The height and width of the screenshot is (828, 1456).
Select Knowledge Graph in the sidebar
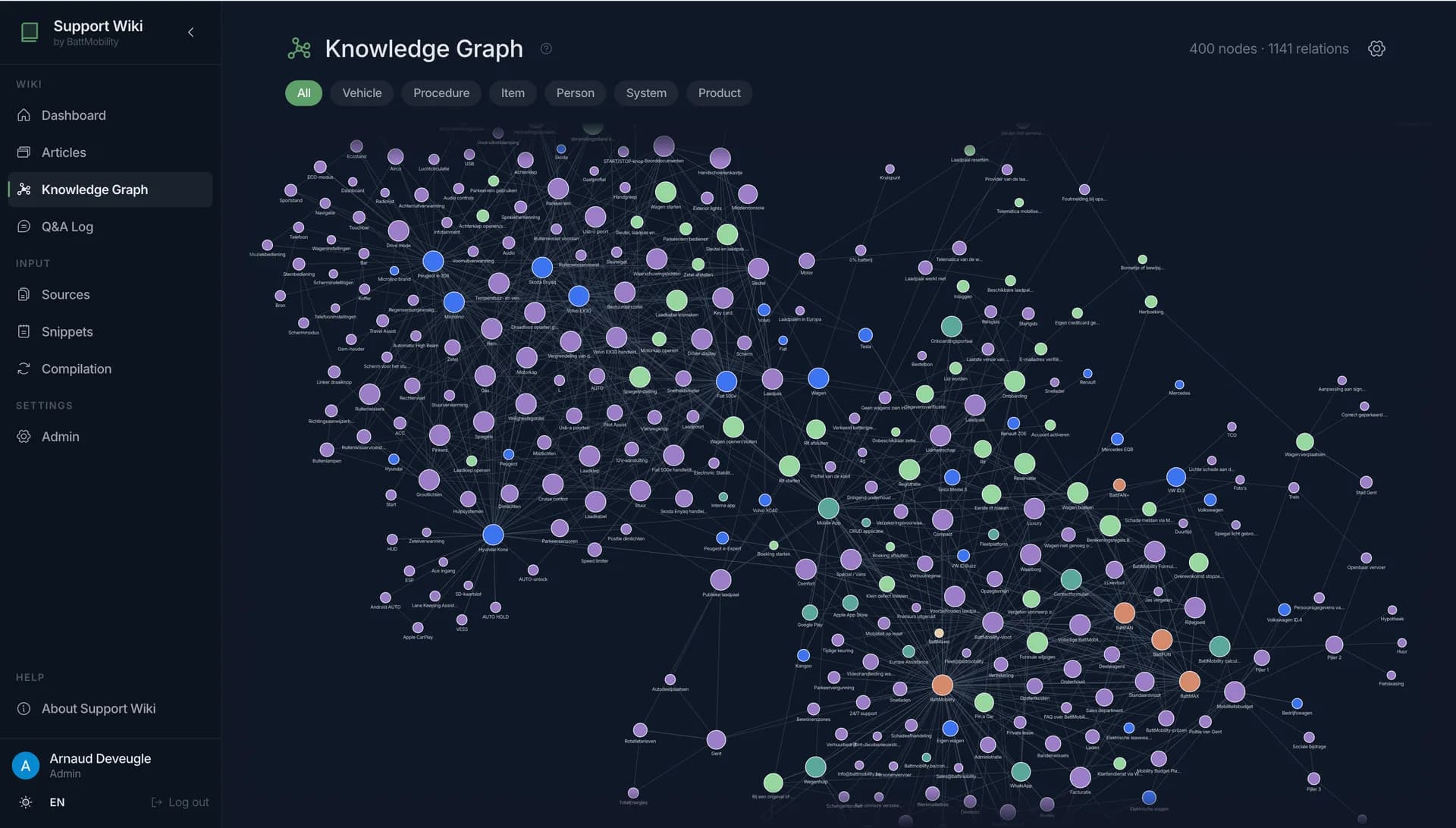click(111, 190)
